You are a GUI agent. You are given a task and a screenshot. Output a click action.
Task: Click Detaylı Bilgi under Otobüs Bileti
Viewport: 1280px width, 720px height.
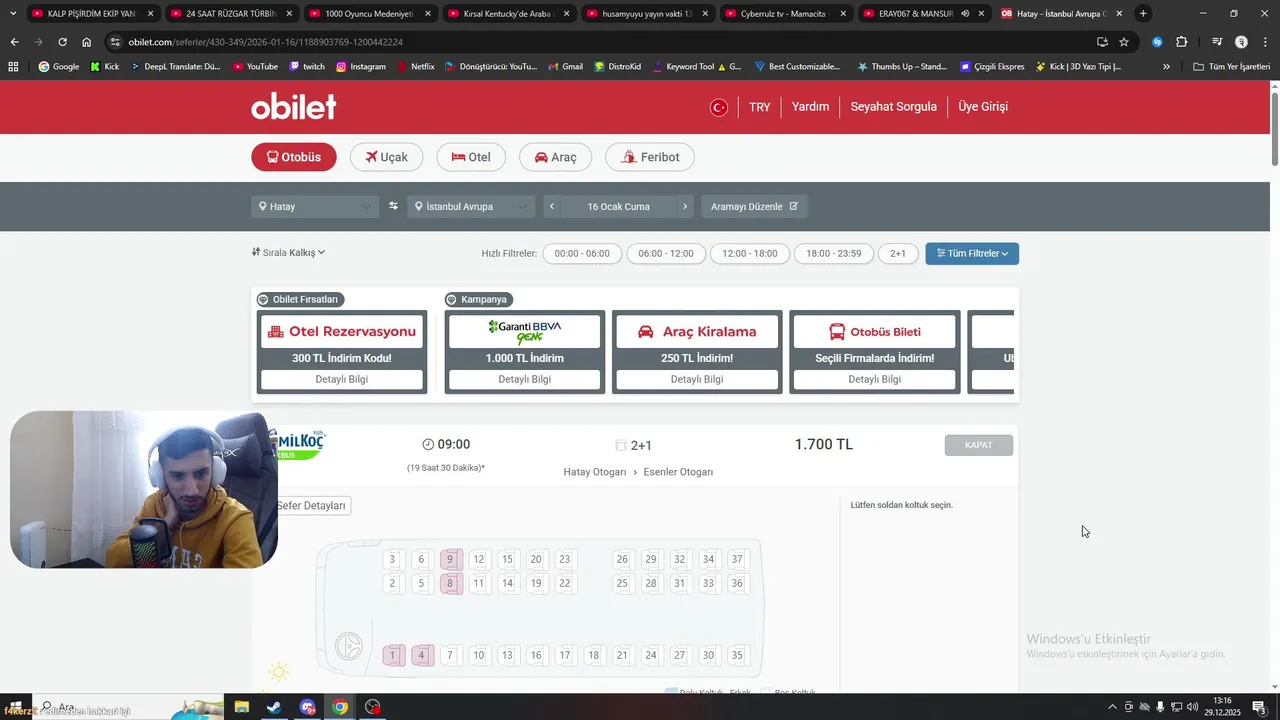click(x=875, y=380)
